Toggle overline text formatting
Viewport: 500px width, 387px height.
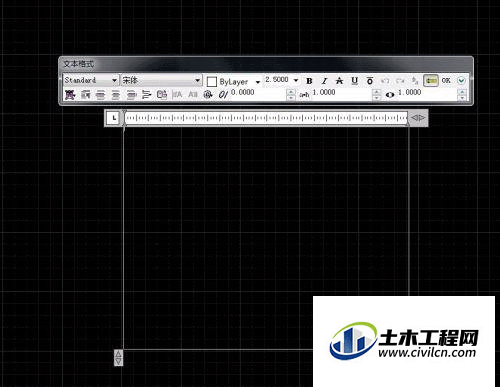point(370,81)
